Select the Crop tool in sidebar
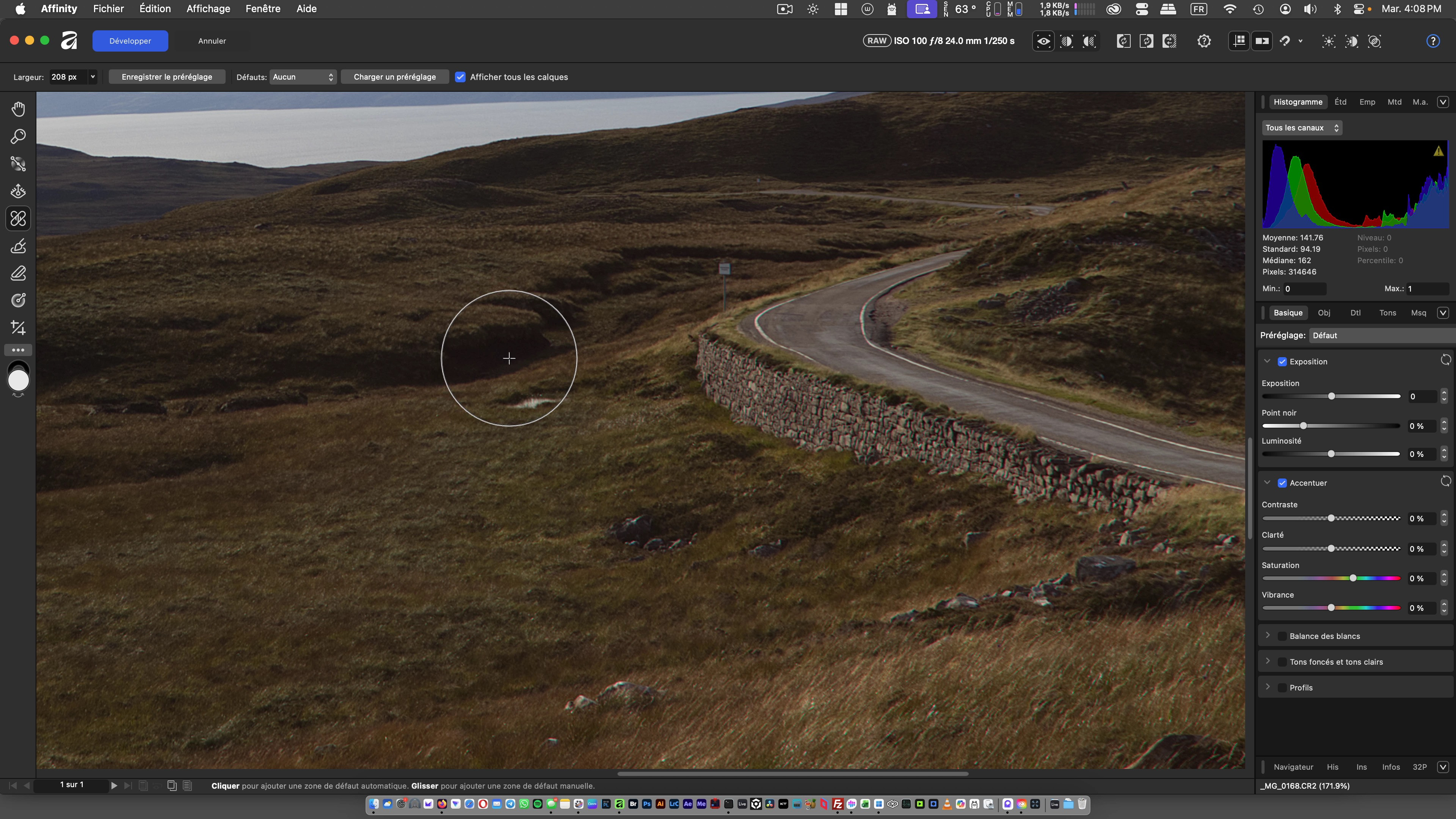The width and height of the screenshot is (1456, 819). click(x=18, y=328)
